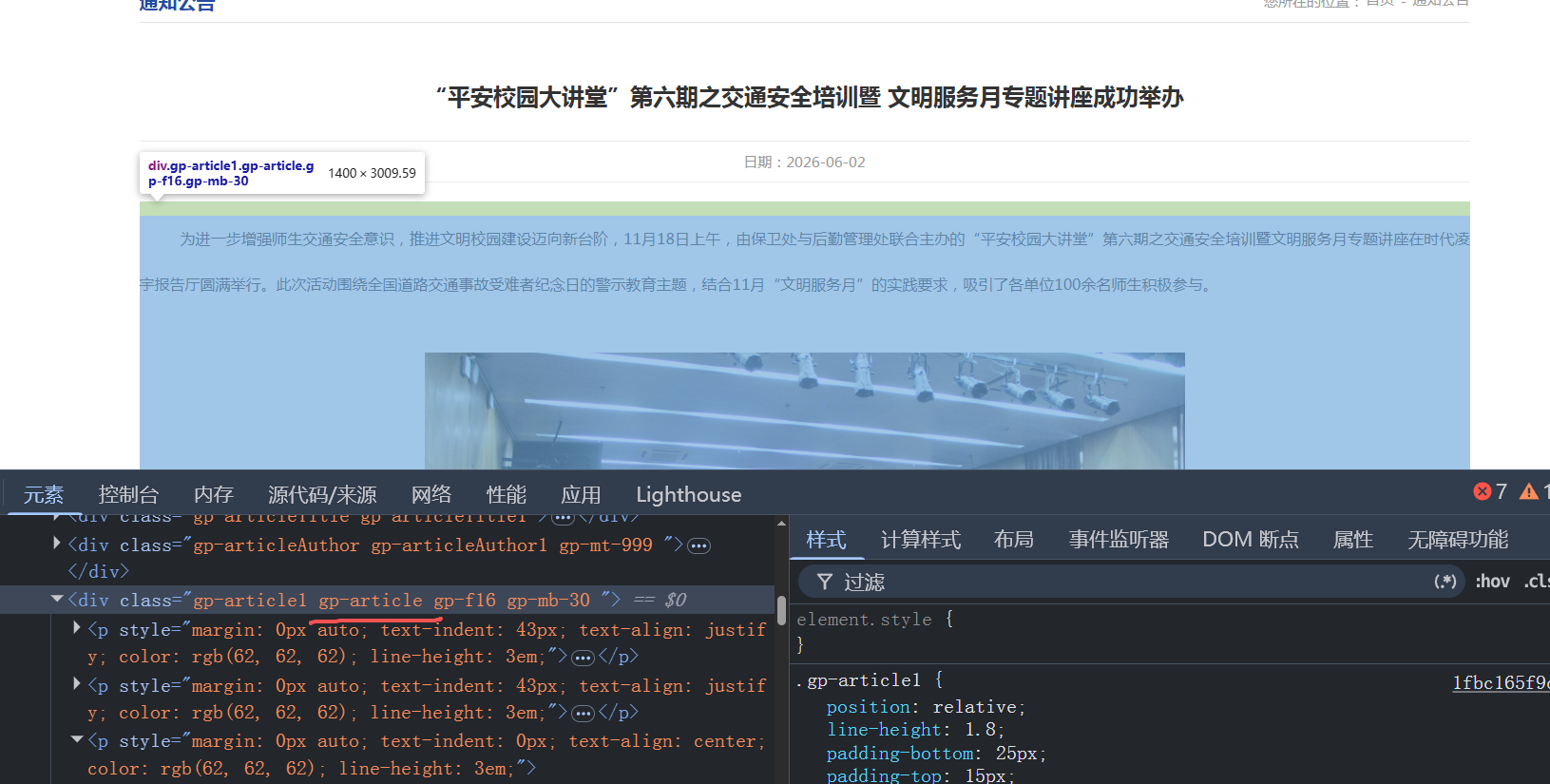Screen dimensions: 1550x784
Task: Click the closing </div> tag line
Action: pyautogui.click(x=98, y=571)
